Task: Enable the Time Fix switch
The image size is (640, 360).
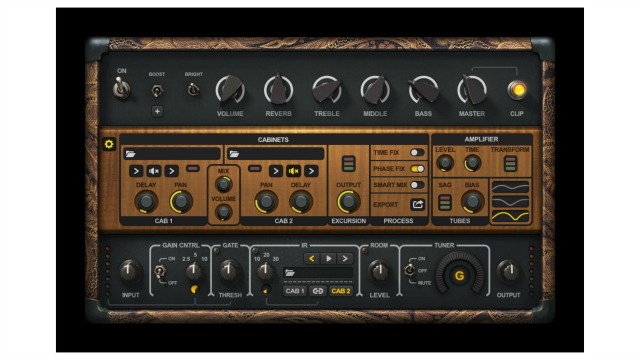Action: [417, 152]
